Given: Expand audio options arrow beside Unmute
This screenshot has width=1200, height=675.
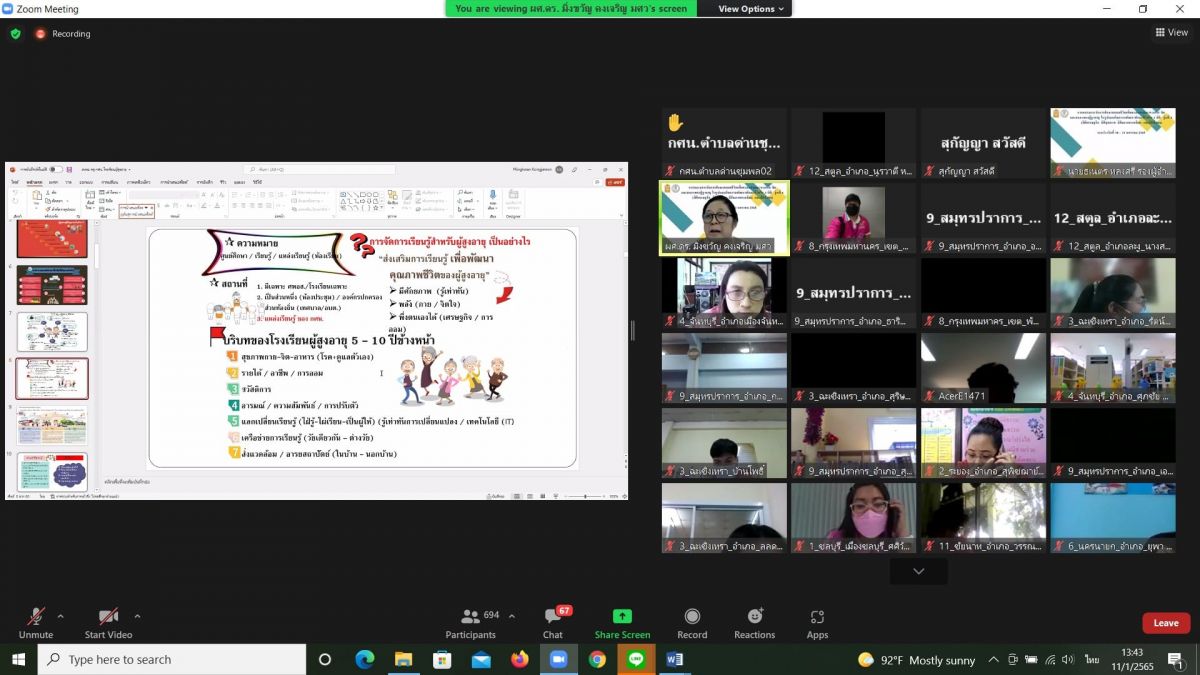Looking at the screenshot, I should [61, 616].
